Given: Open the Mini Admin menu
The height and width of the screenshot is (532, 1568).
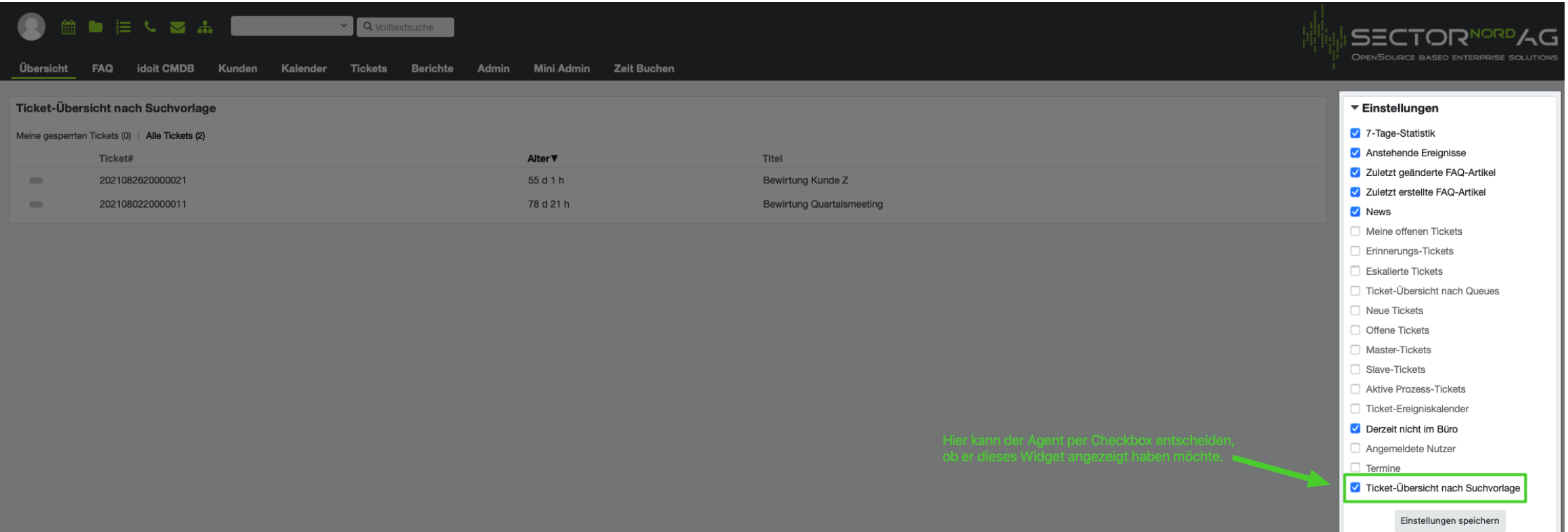Looking at the screenshot, I should click(561, 68).
